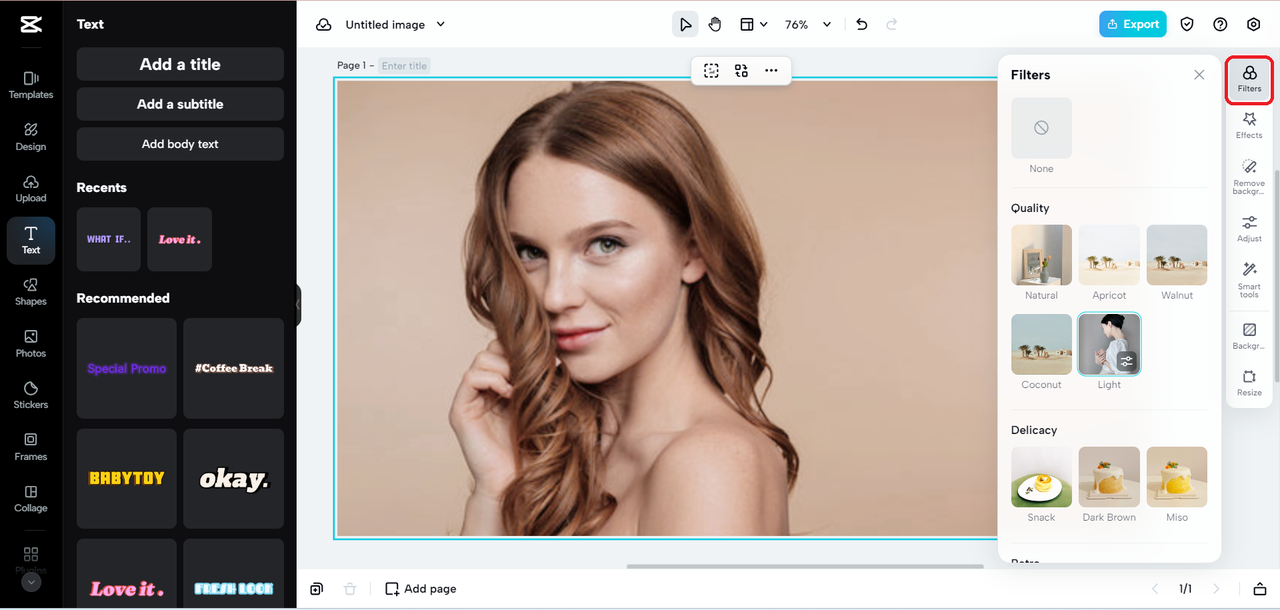Click the replace image icon above canvas
Viewport: 1280px width, 610px height.
741,70
